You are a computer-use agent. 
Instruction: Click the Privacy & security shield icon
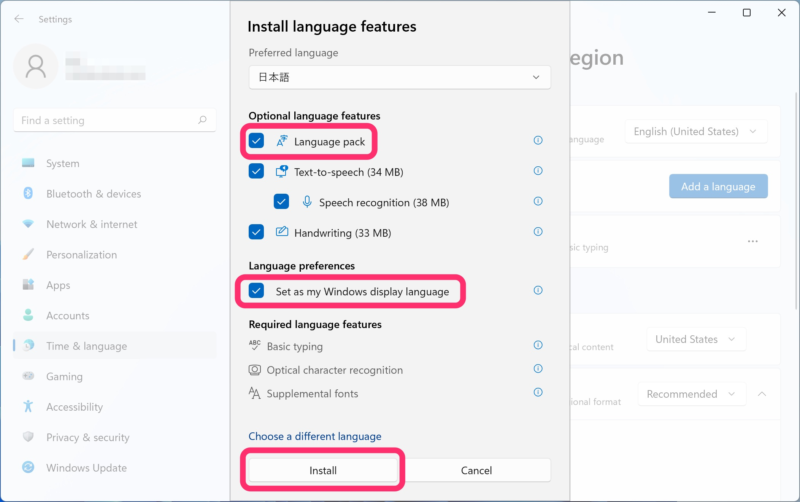pyautogui.click(x=28, y=437)
